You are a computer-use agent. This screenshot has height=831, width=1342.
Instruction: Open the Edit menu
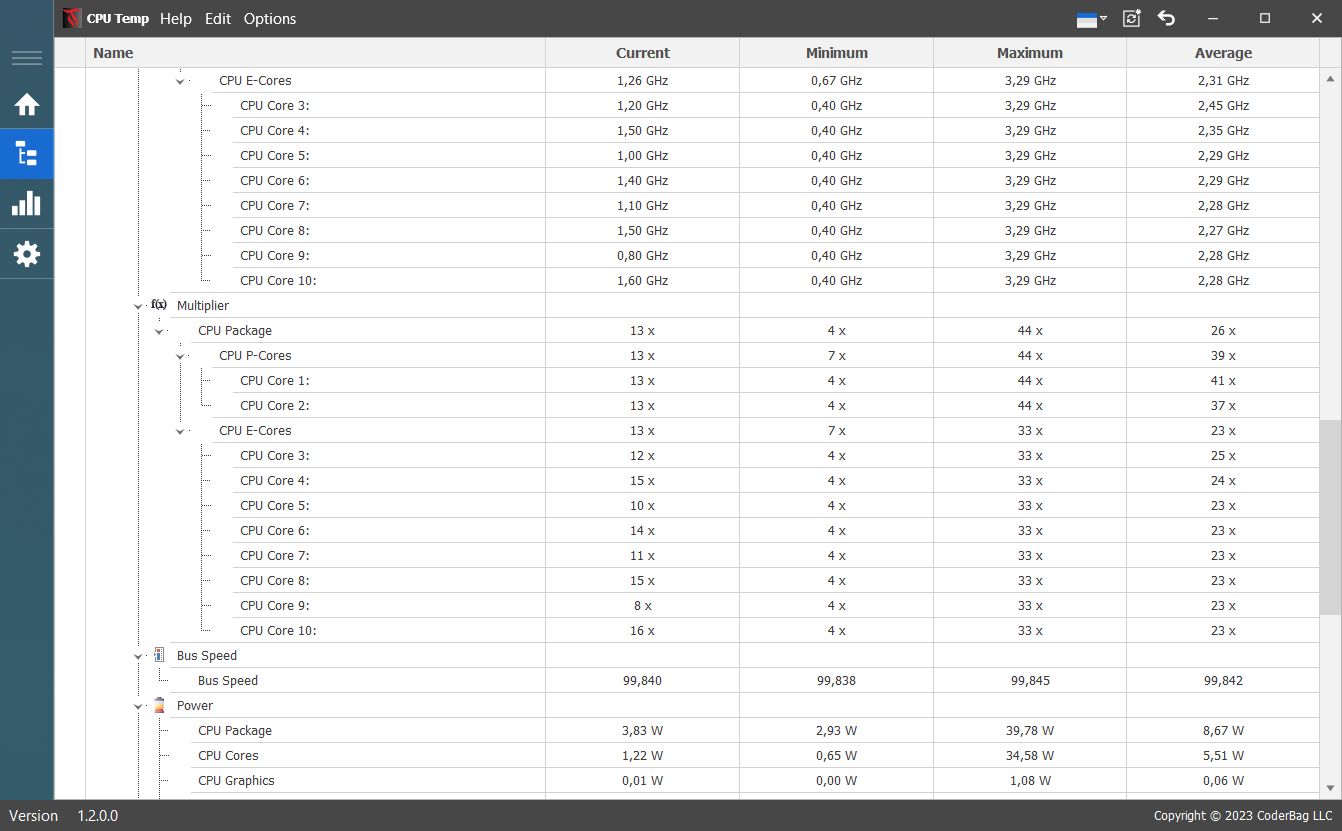pyautogui.click(x=218, y=19)
